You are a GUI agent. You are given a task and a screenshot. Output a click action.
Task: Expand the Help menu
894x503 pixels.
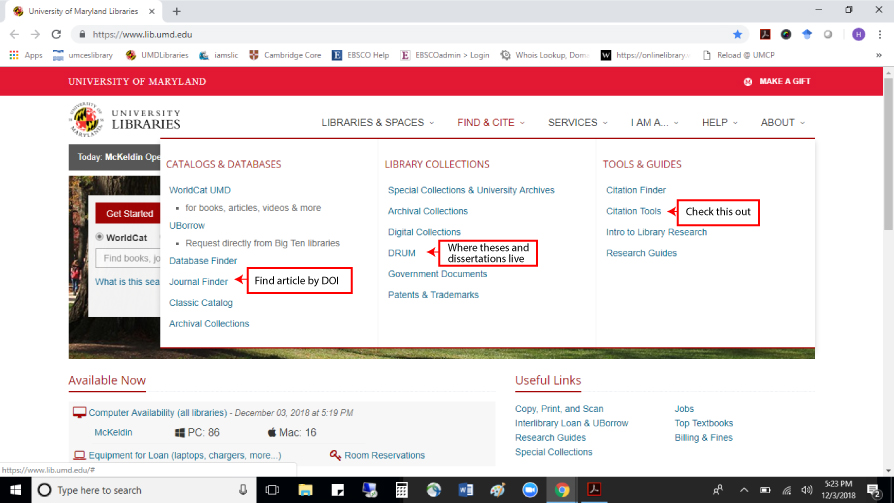point(720,123)
